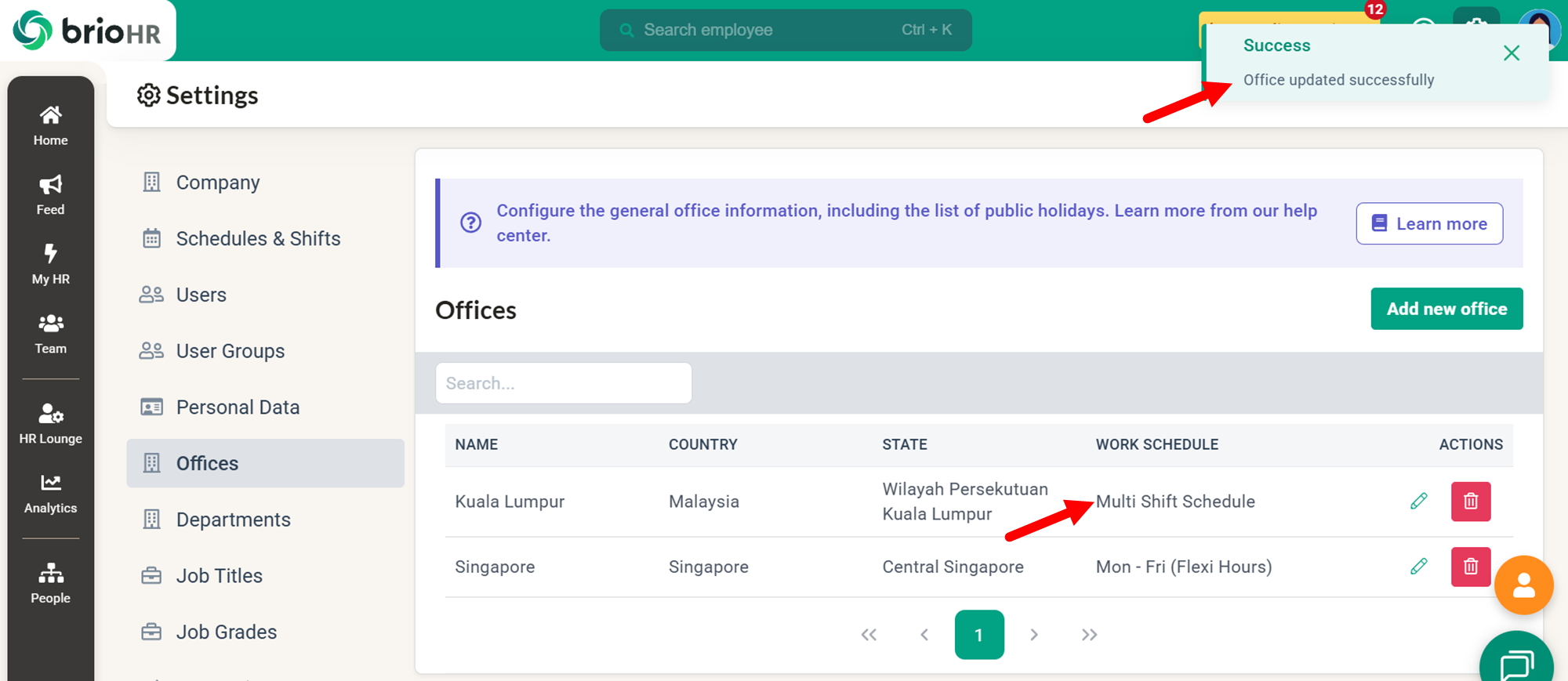The image size is (1568, 681).
Task: Open the chat support bubble
Action: pyautogui.click(x=1516, y=662)
